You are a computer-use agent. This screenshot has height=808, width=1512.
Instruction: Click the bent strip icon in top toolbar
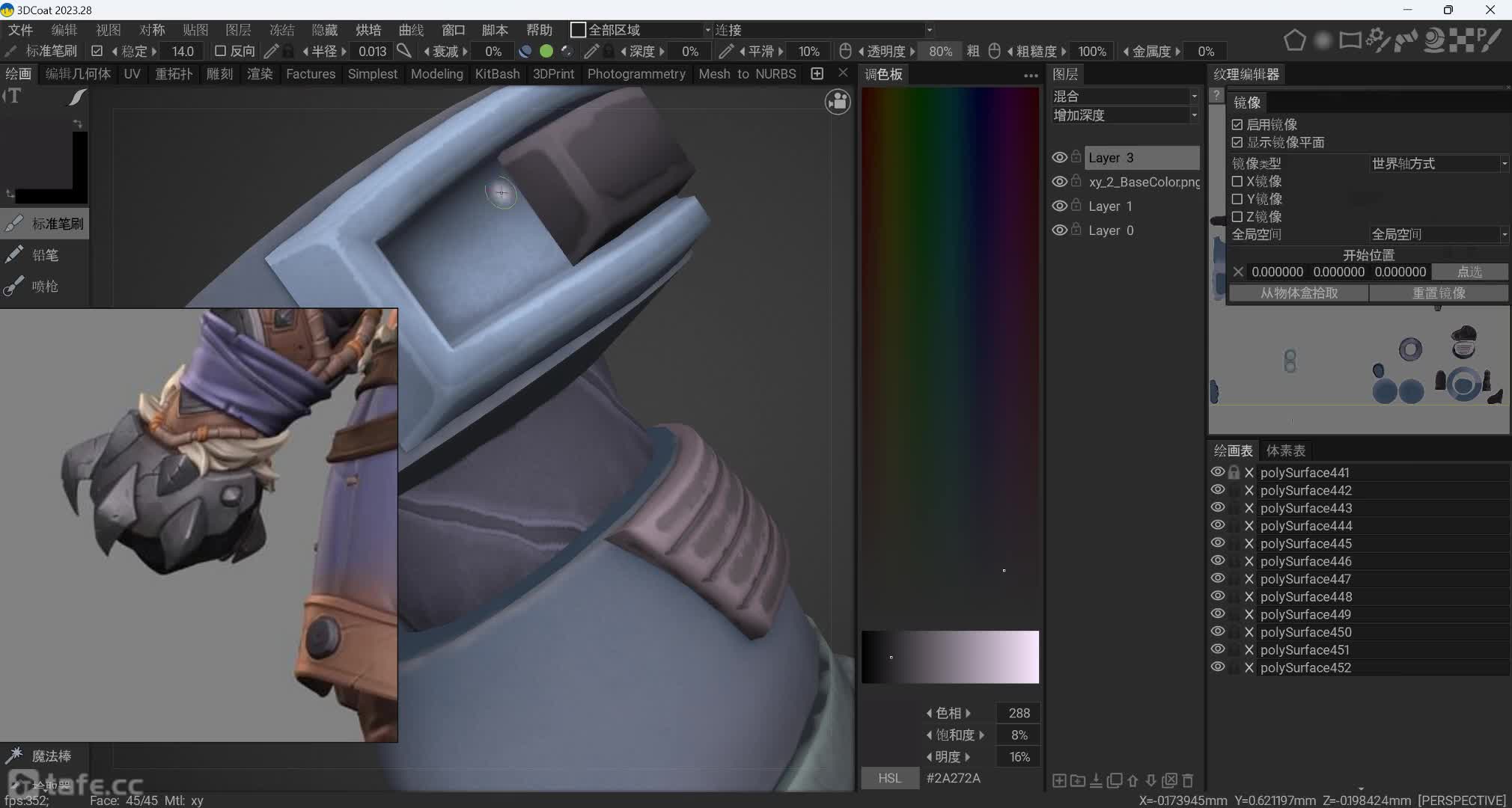[1406, 40]
